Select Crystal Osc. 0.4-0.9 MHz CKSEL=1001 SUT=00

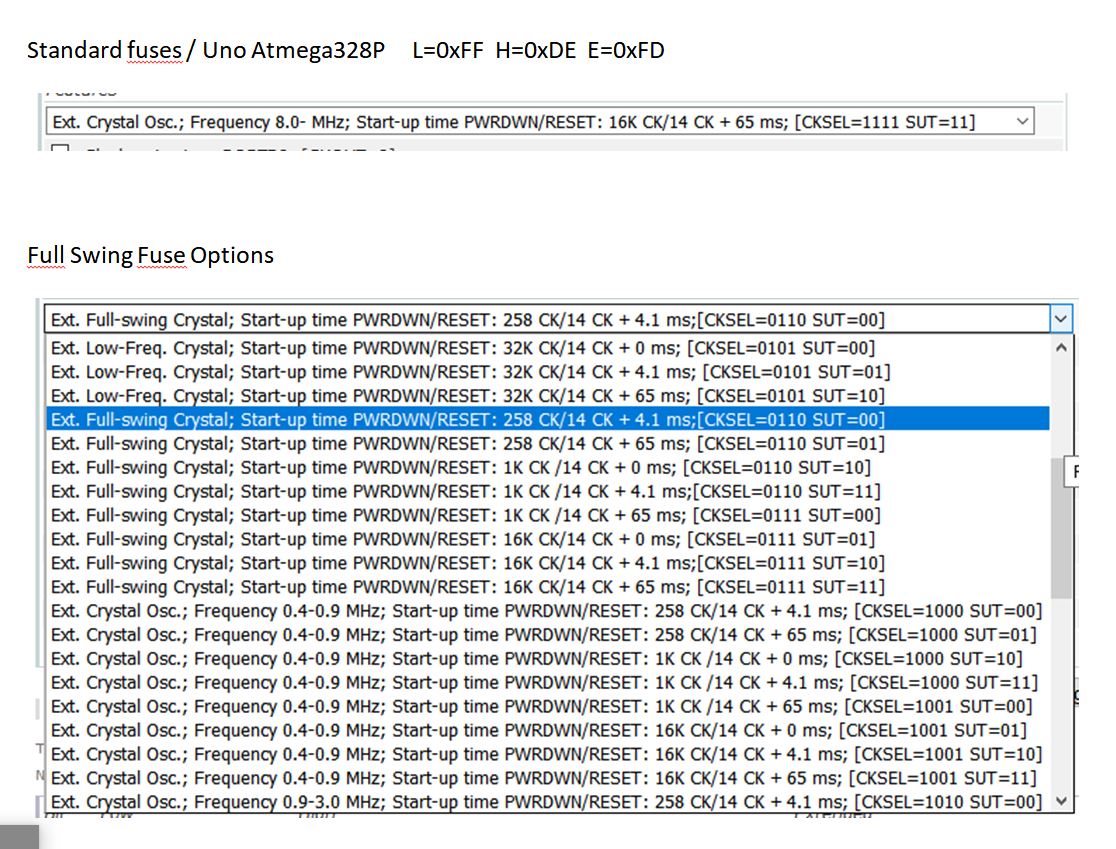547,707
